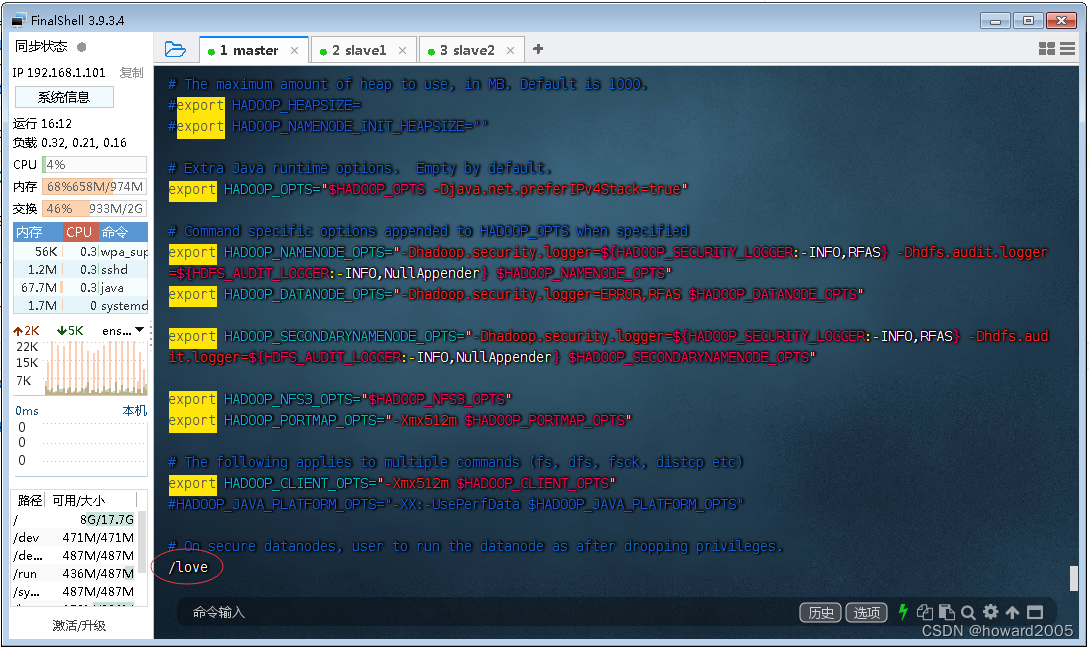Select the /dev disk path row
Image resolution: width=1089 pixels, height=647 pixels.
point(74,537)
